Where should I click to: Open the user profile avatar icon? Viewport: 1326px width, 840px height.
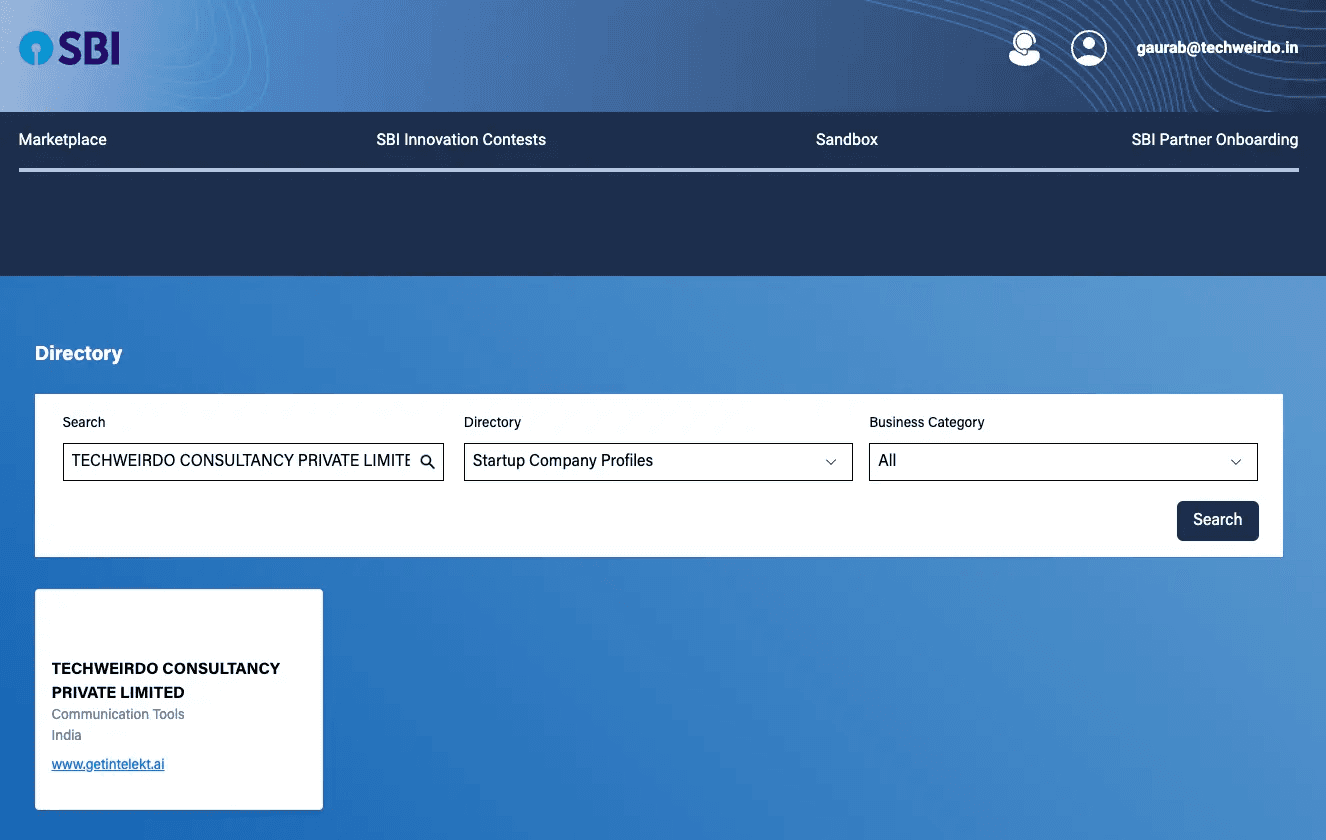click(1088, 48)
